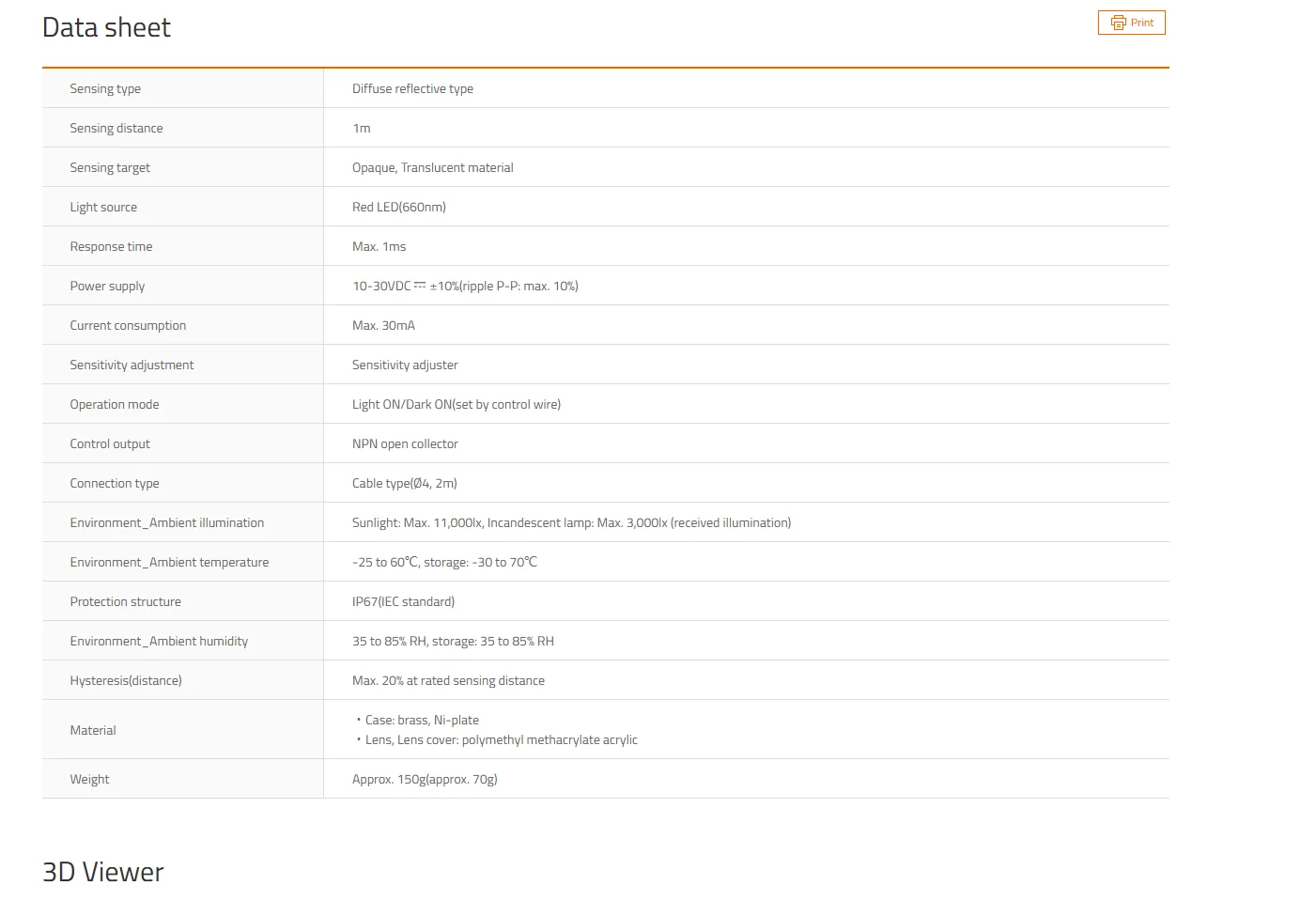Click the 'Hysteresis(distance)' label

[126, 681]
